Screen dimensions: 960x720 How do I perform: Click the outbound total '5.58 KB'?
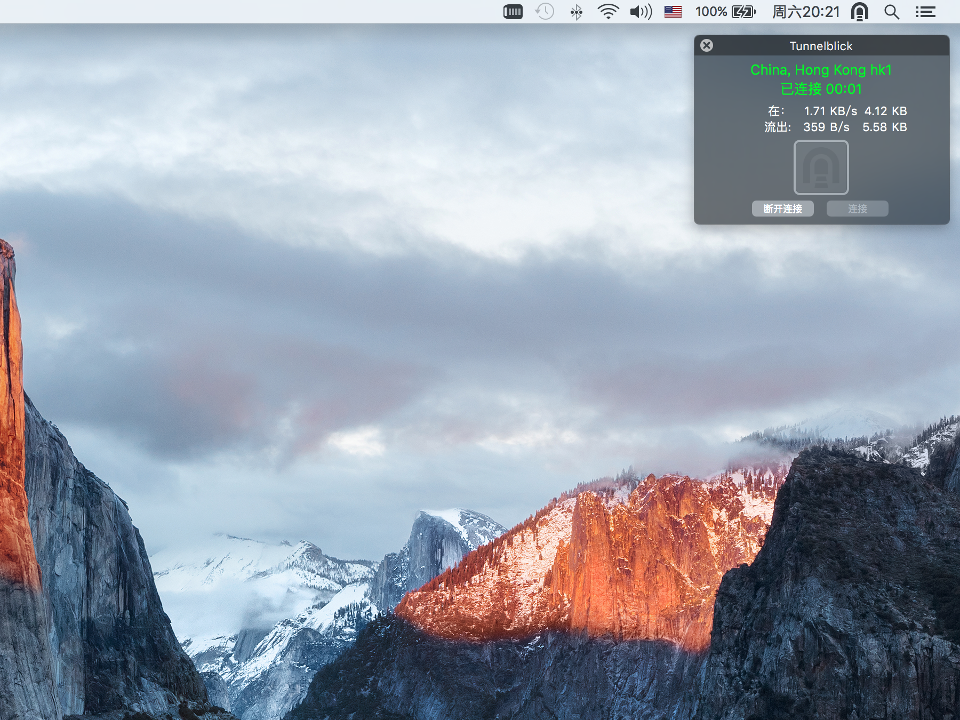coord(885,127)
